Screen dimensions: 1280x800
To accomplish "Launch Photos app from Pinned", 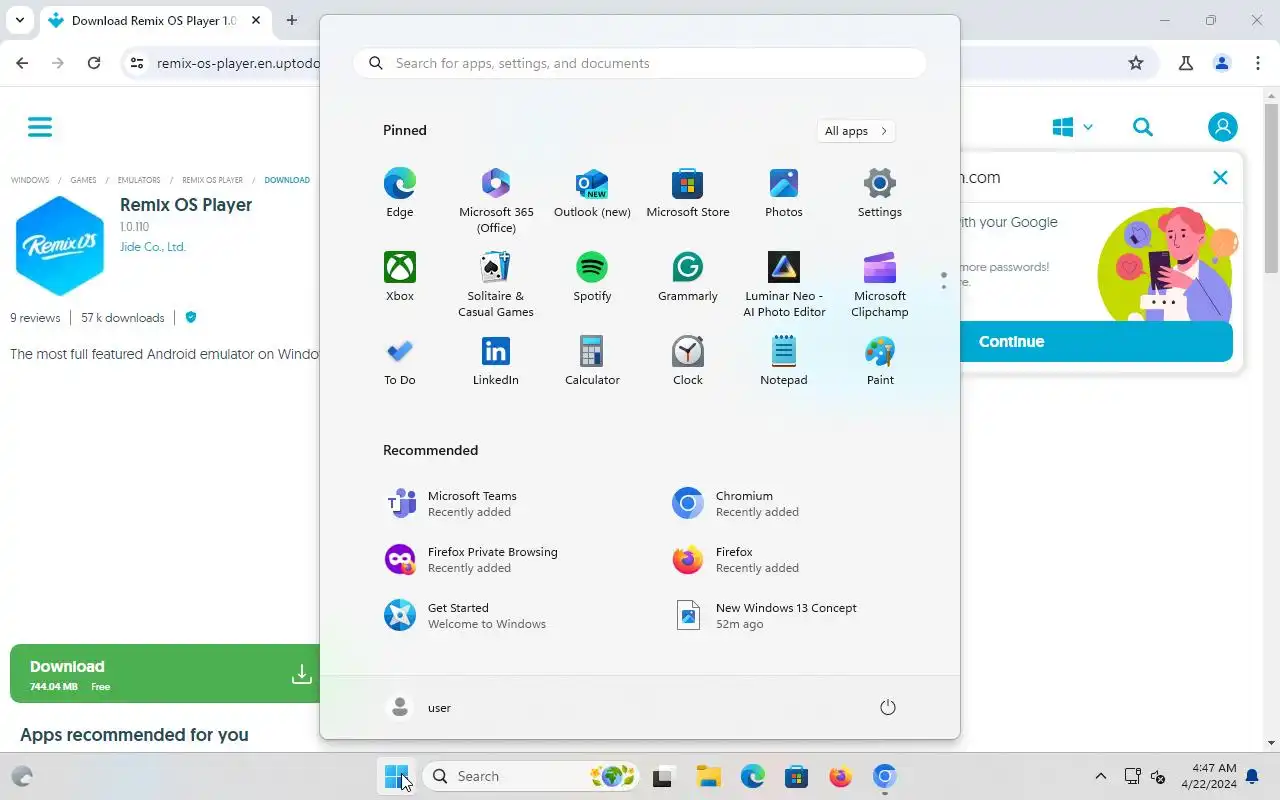I will coord(784,192).
